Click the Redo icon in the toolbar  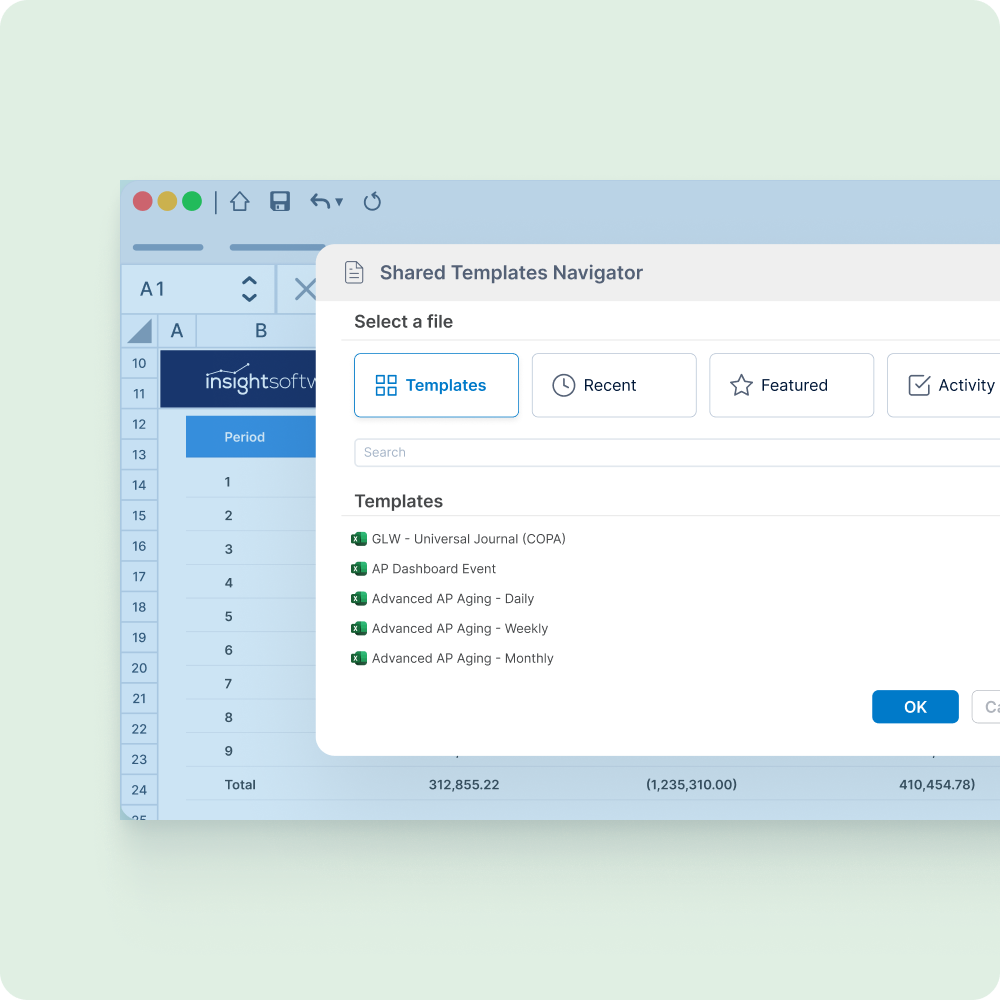(x=372, y=201)
